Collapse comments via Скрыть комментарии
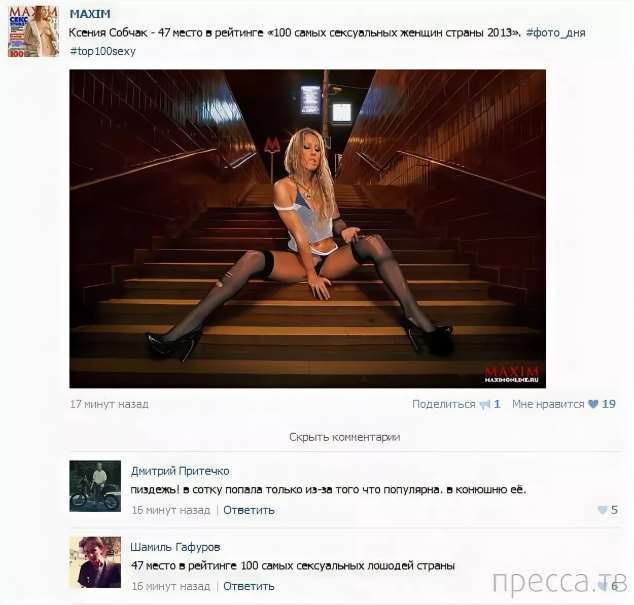The height and width of the screenshot is (605, 634). [x=344, y=437]
